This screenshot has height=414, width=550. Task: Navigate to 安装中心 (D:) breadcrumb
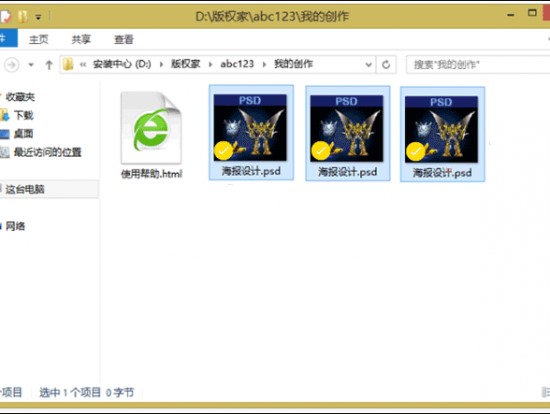tap(122, 64)
